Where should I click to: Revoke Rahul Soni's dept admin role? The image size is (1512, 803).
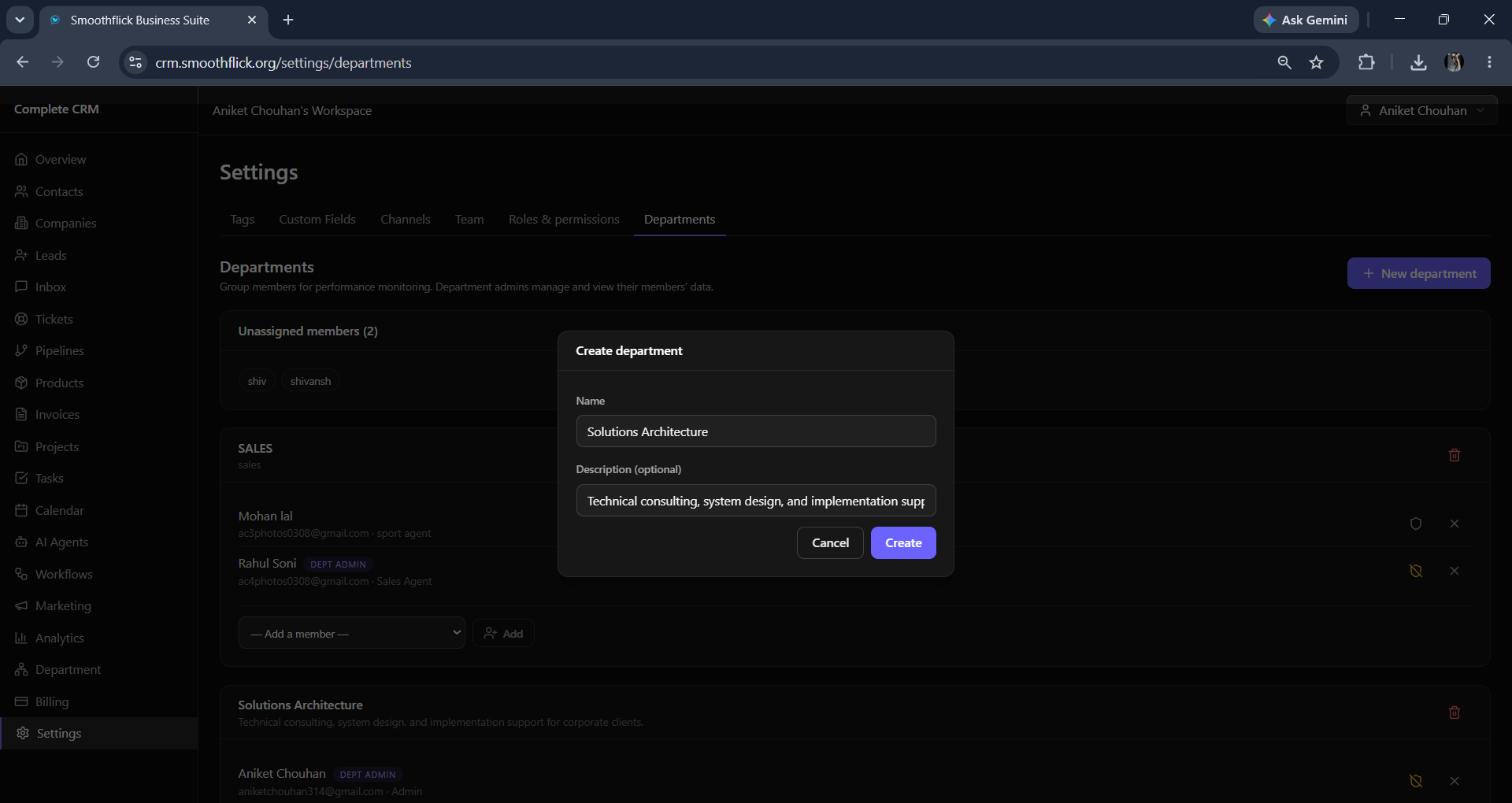(x=1416, y=571)
